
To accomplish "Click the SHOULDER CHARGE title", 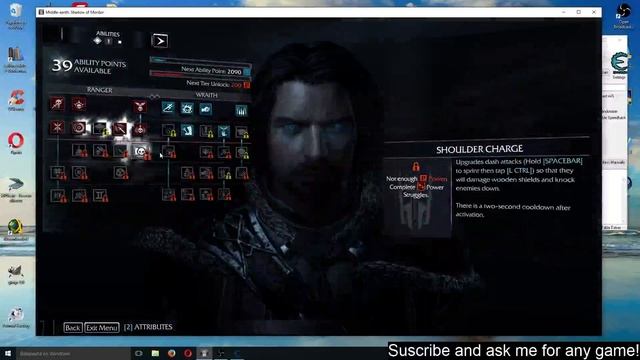I will (x=480, y=149).
